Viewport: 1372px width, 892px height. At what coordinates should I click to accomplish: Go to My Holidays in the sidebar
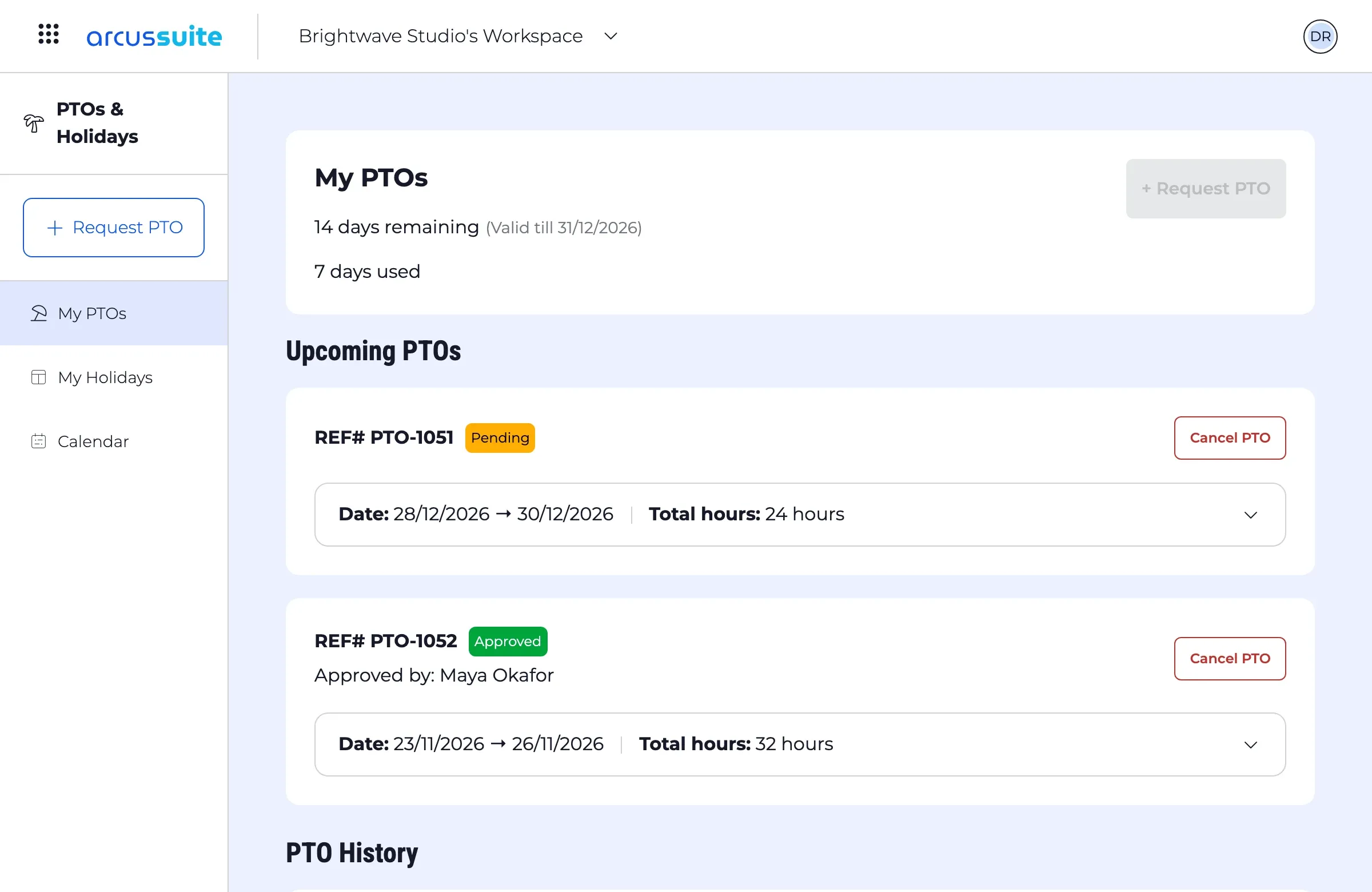tap(114, 377)
